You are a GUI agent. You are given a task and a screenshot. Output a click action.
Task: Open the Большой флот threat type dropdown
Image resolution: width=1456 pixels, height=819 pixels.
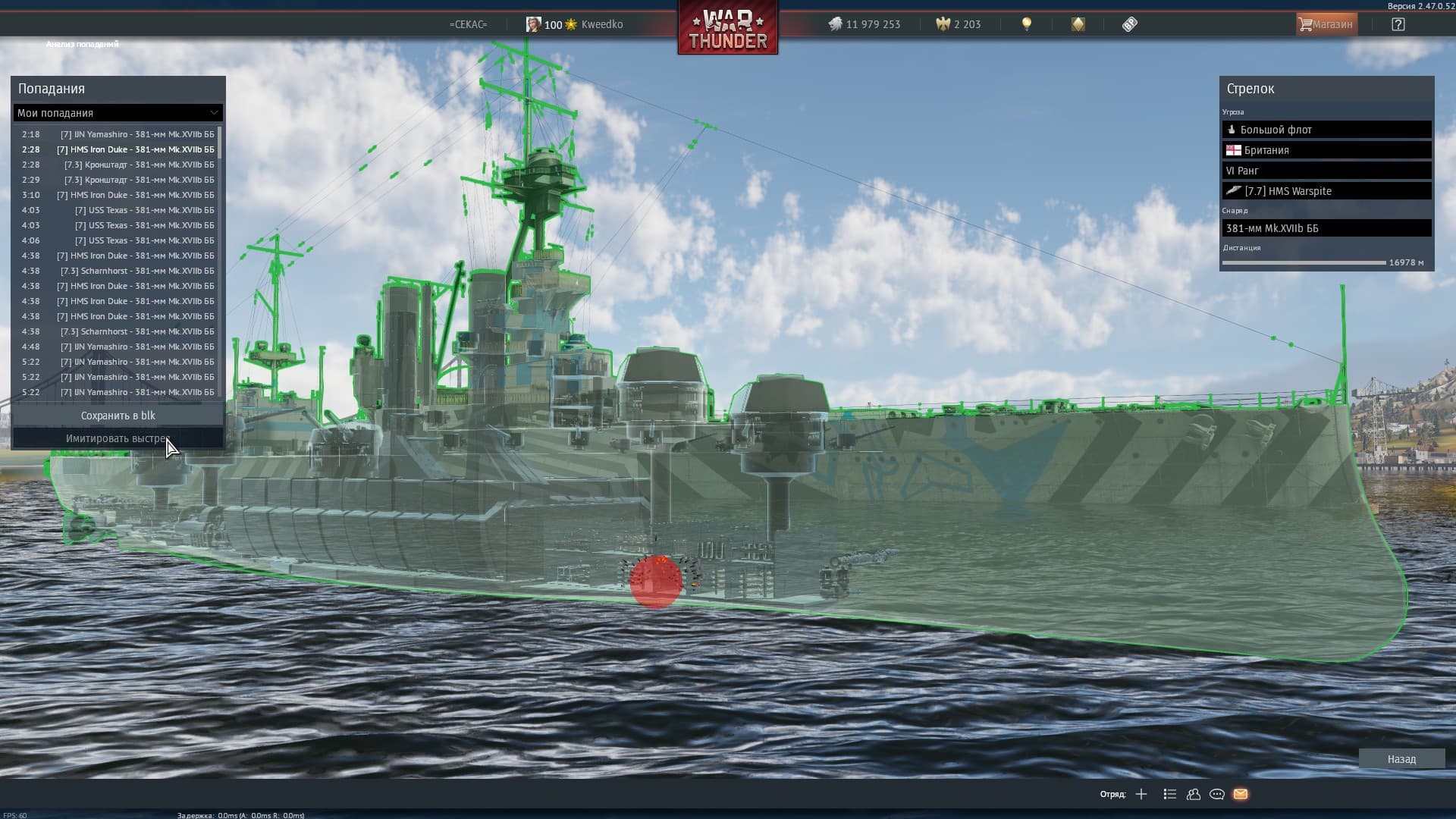click(x=1327, y=130)
